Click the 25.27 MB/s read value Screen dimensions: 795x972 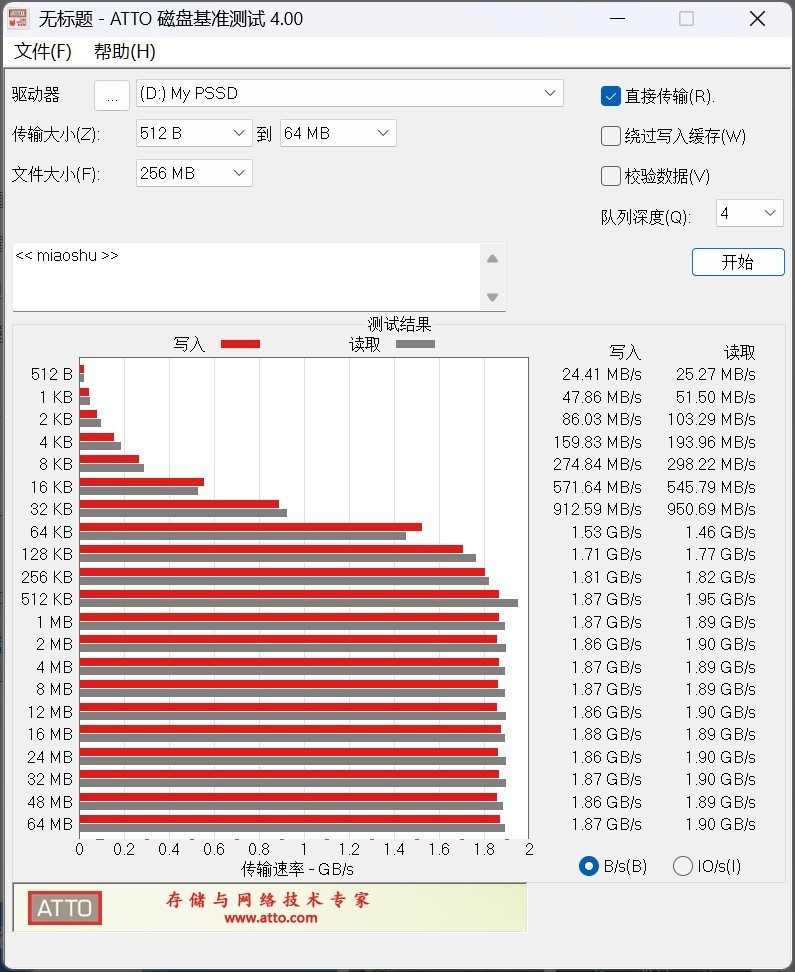click(716, 374)
